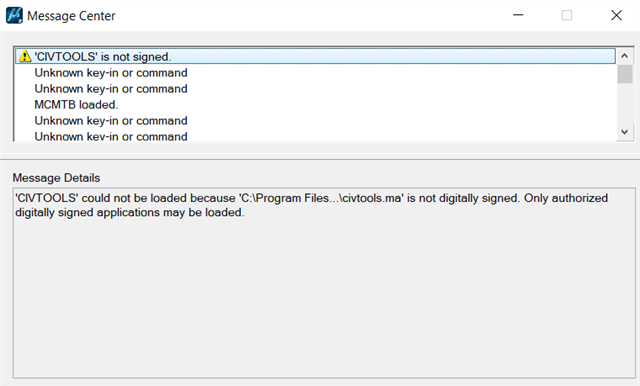Close the Message Center window
The height and width of the screenshot is (386, 640).
point(616,16)
